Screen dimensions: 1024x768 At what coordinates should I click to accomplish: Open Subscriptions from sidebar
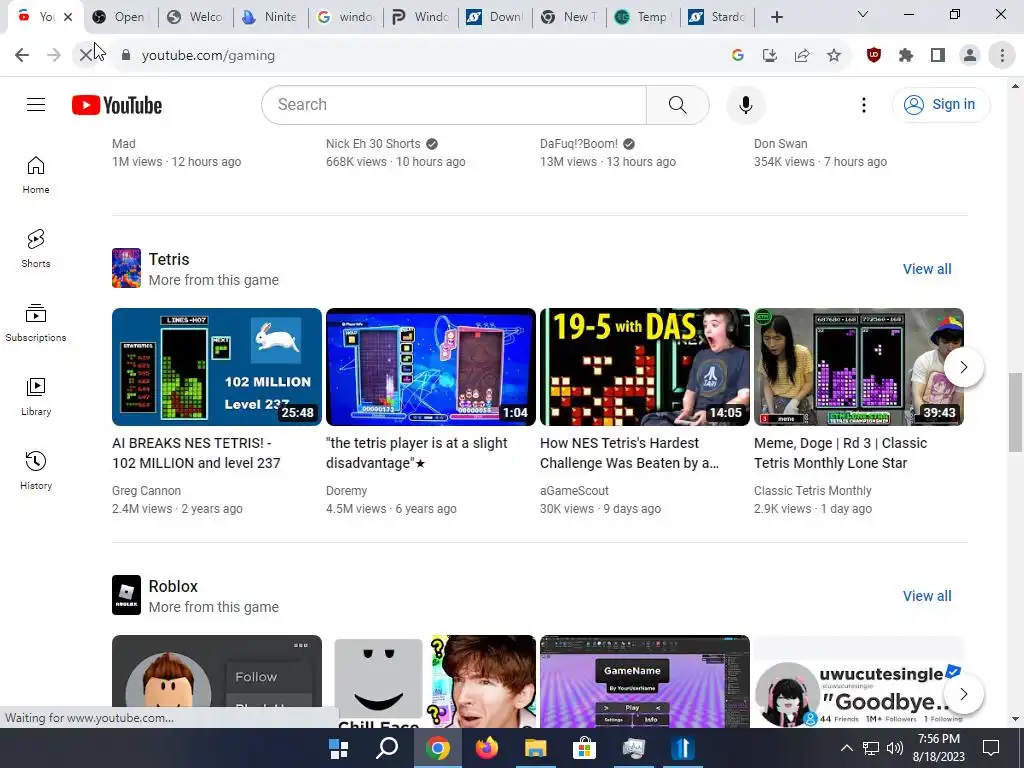36,323
